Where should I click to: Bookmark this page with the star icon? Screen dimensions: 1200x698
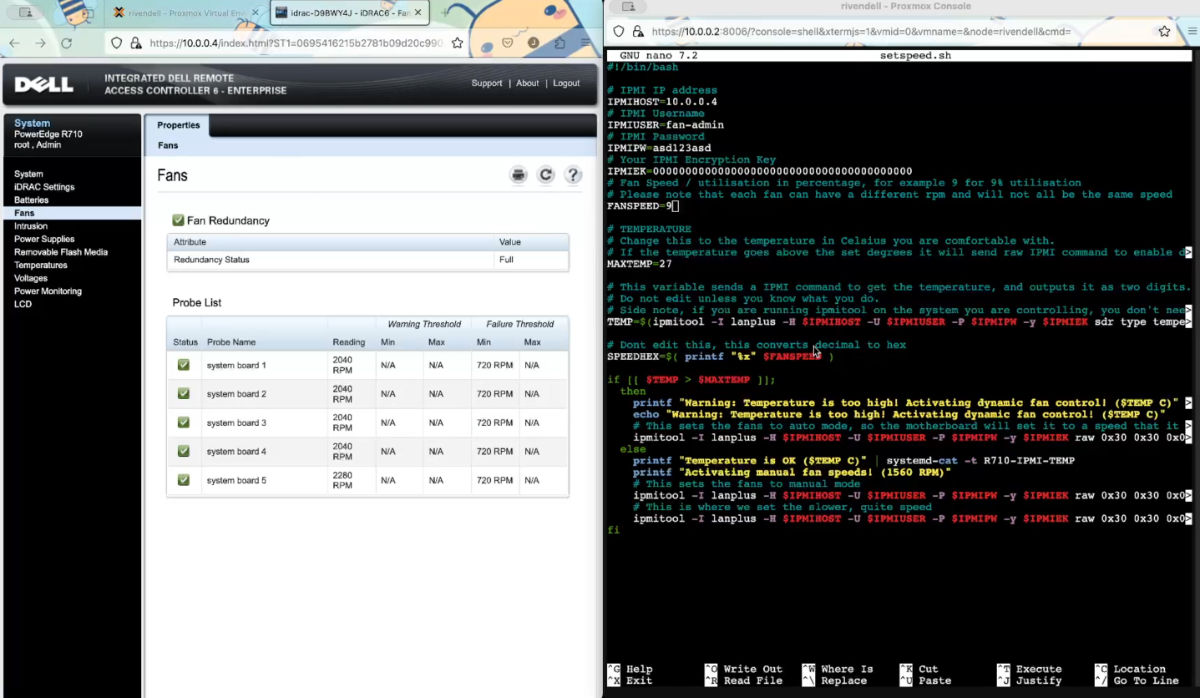click(457, 44)
